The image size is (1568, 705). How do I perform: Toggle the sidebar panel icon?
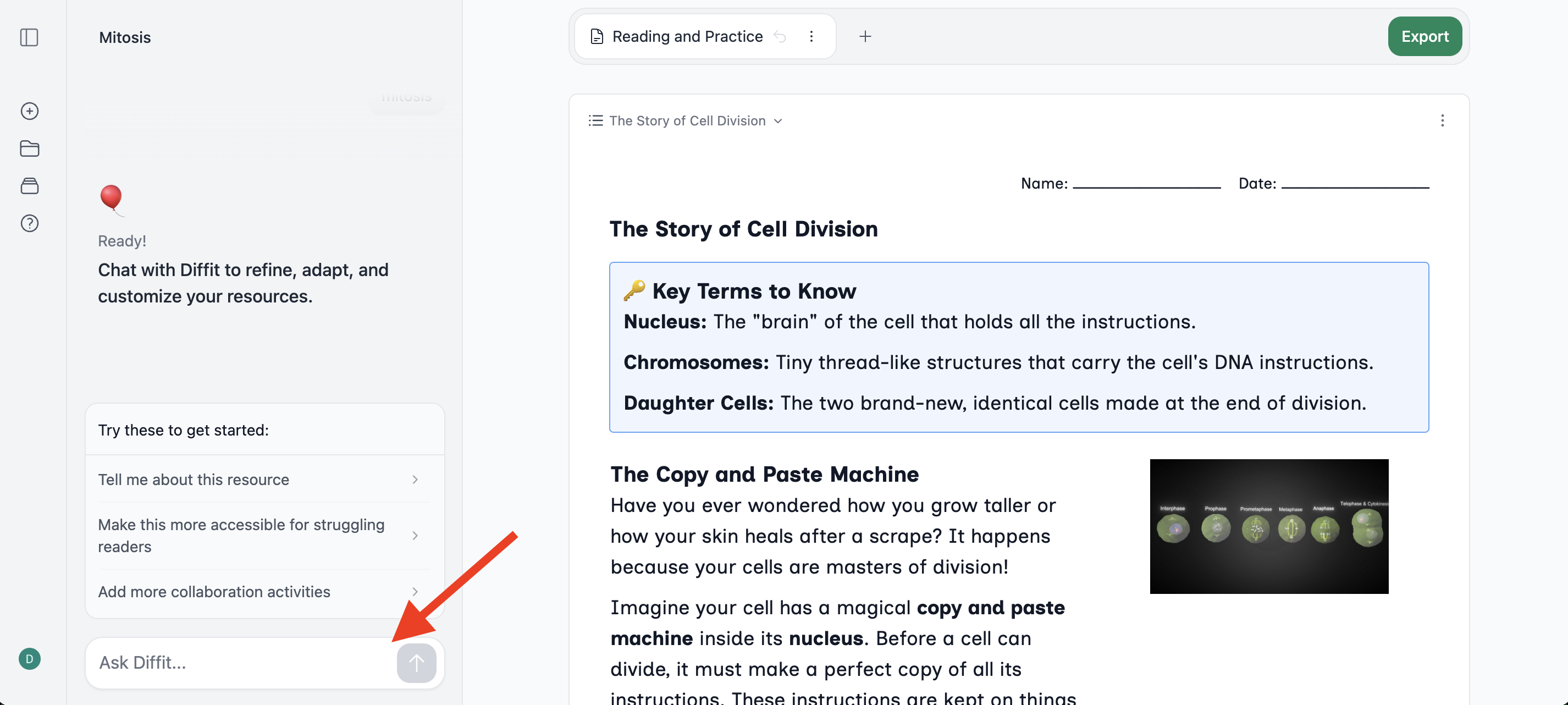[x=29, y=37]
